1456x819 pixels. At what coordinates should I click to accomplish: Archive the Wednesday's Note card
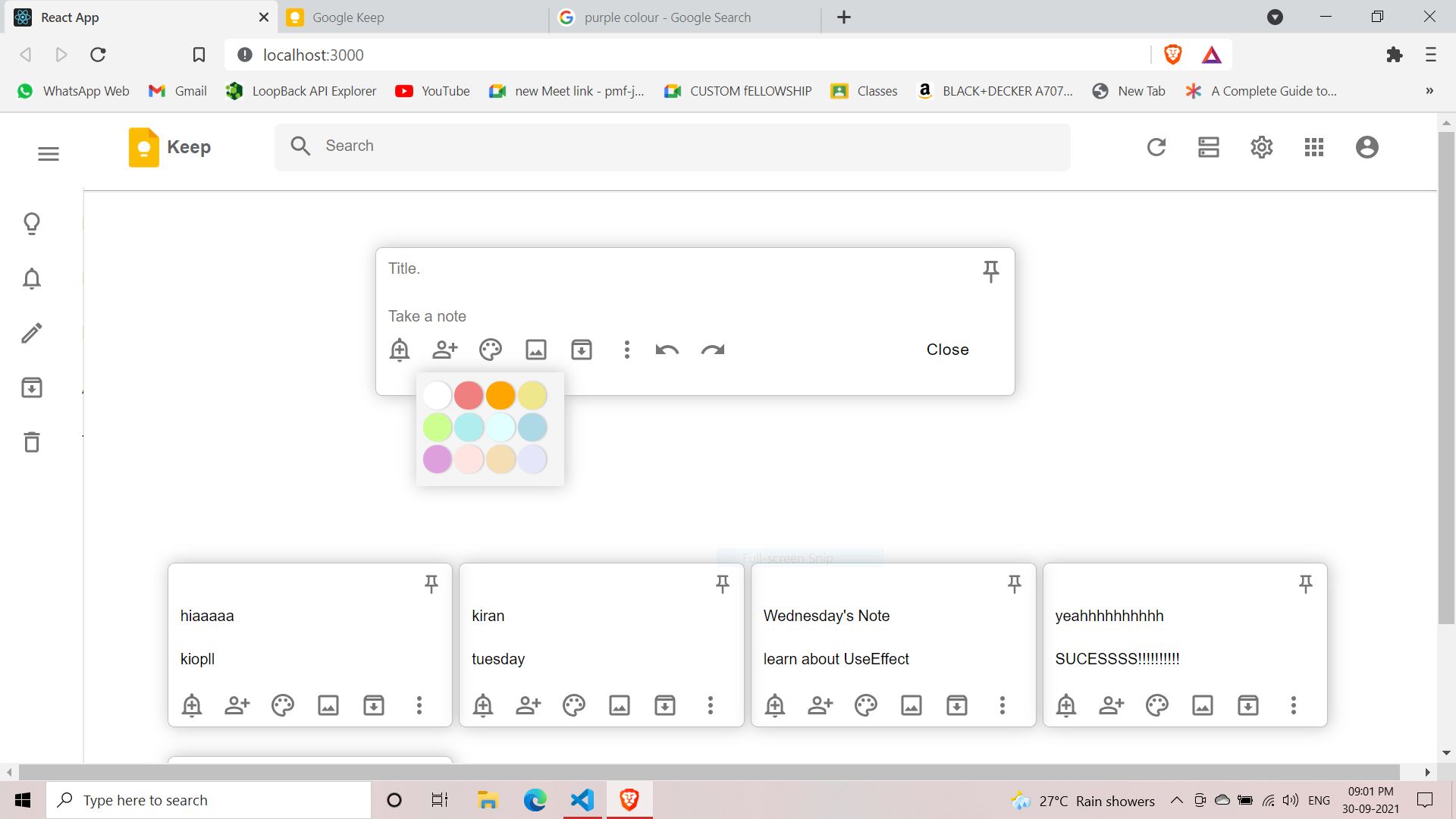(957, 705)
